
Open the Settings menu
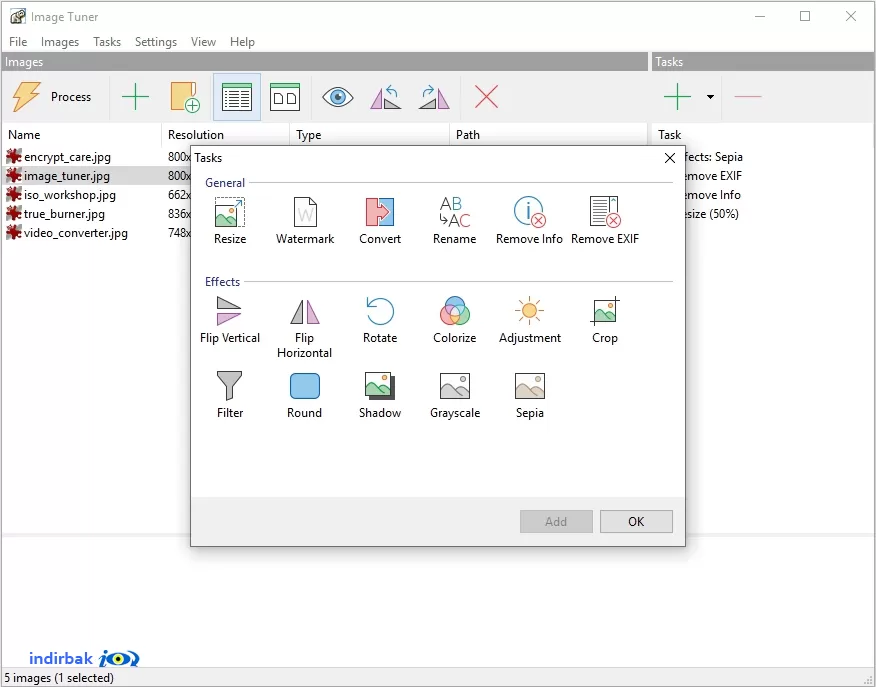[156, 42]
